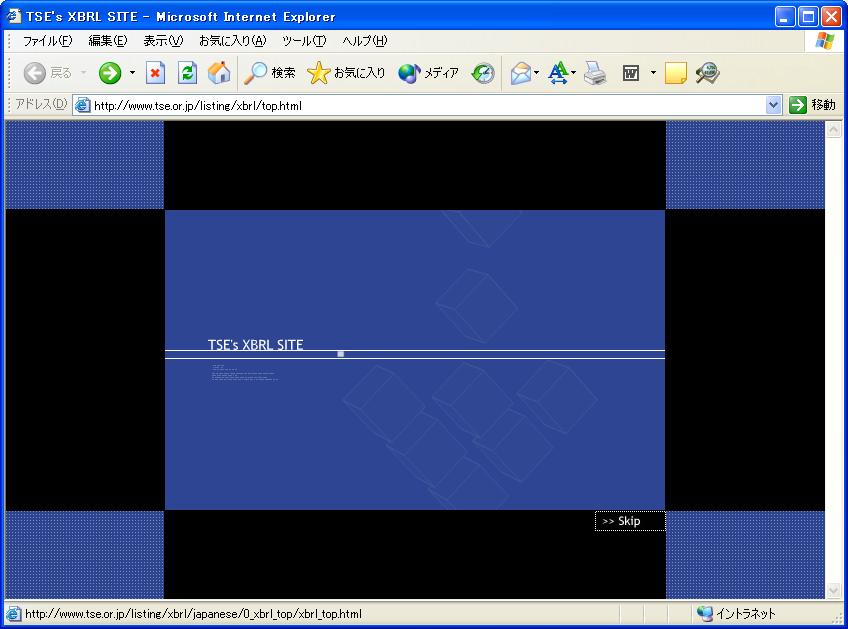Go to the Home page

[x=218, y=73]
